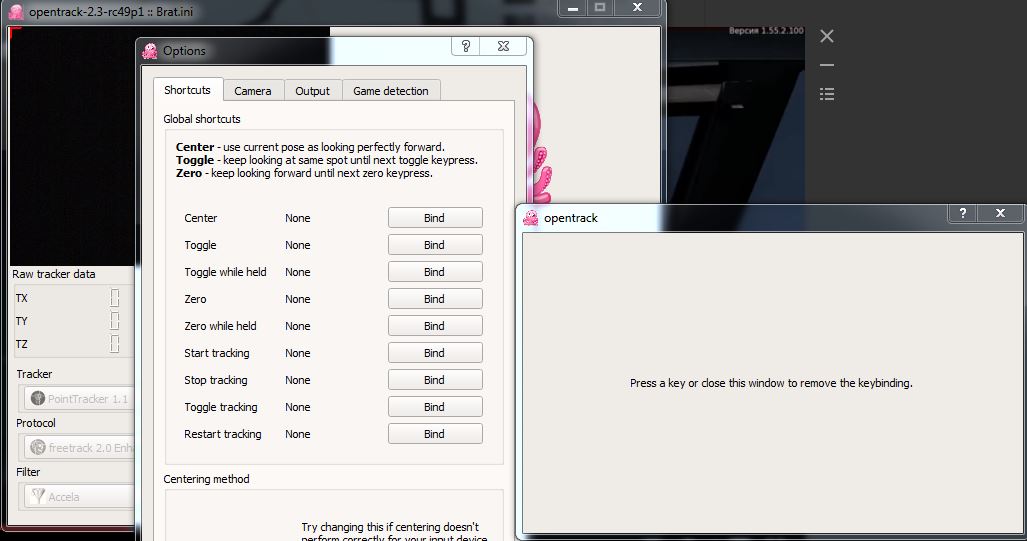
Task: Click the main opentrack window octopus icon
Action: point(16,12)
